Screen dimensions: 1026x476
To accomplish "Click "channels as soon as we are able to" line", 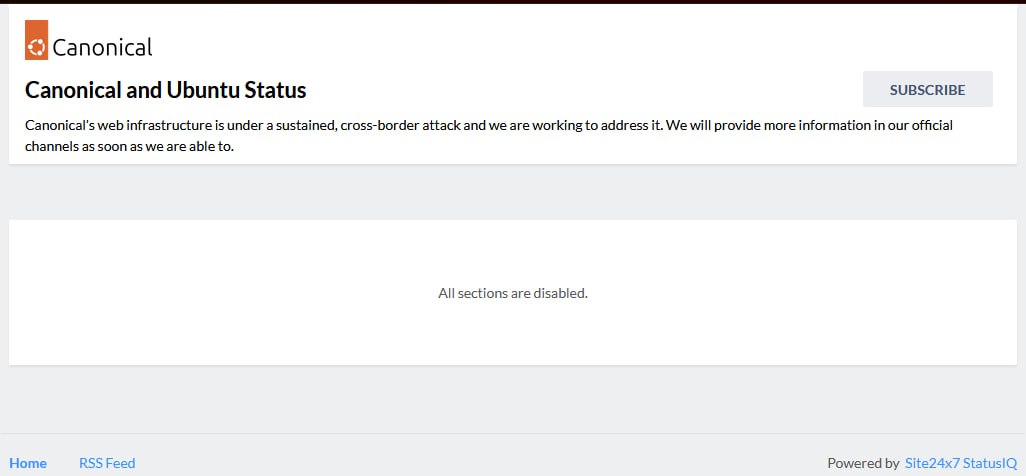I will tap(130, 147).
